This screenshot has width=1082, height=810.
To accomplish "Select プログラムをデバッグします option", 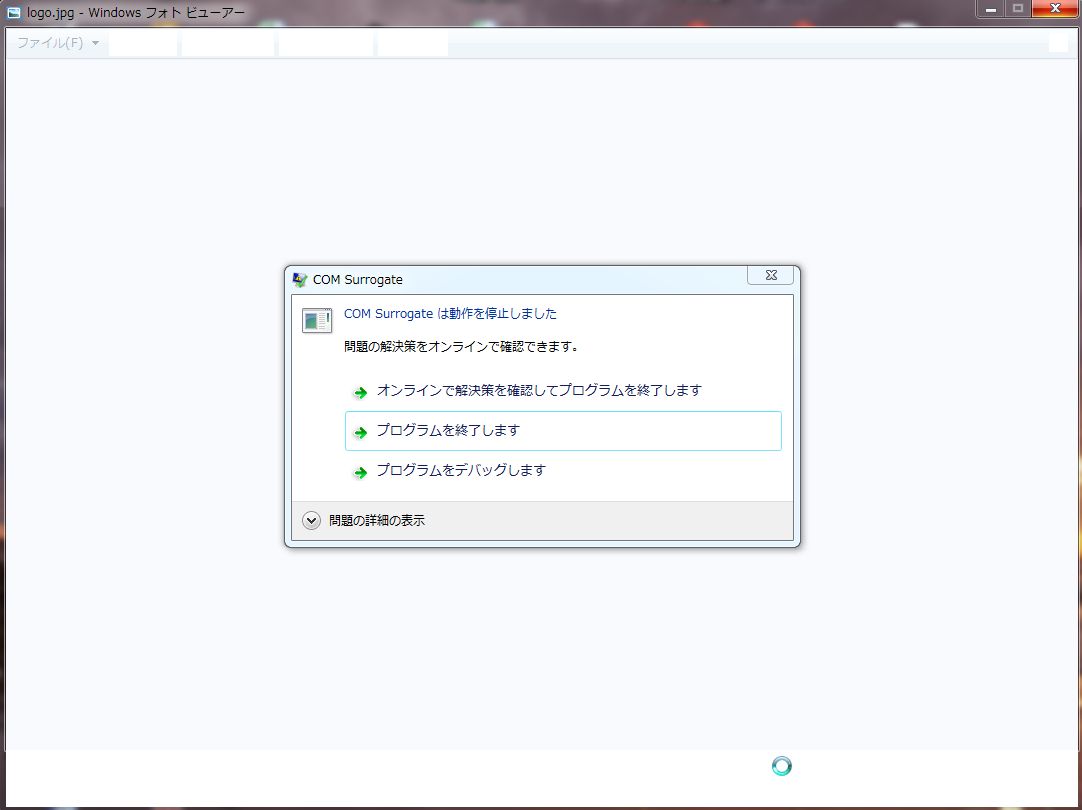I will click(563, 471).
